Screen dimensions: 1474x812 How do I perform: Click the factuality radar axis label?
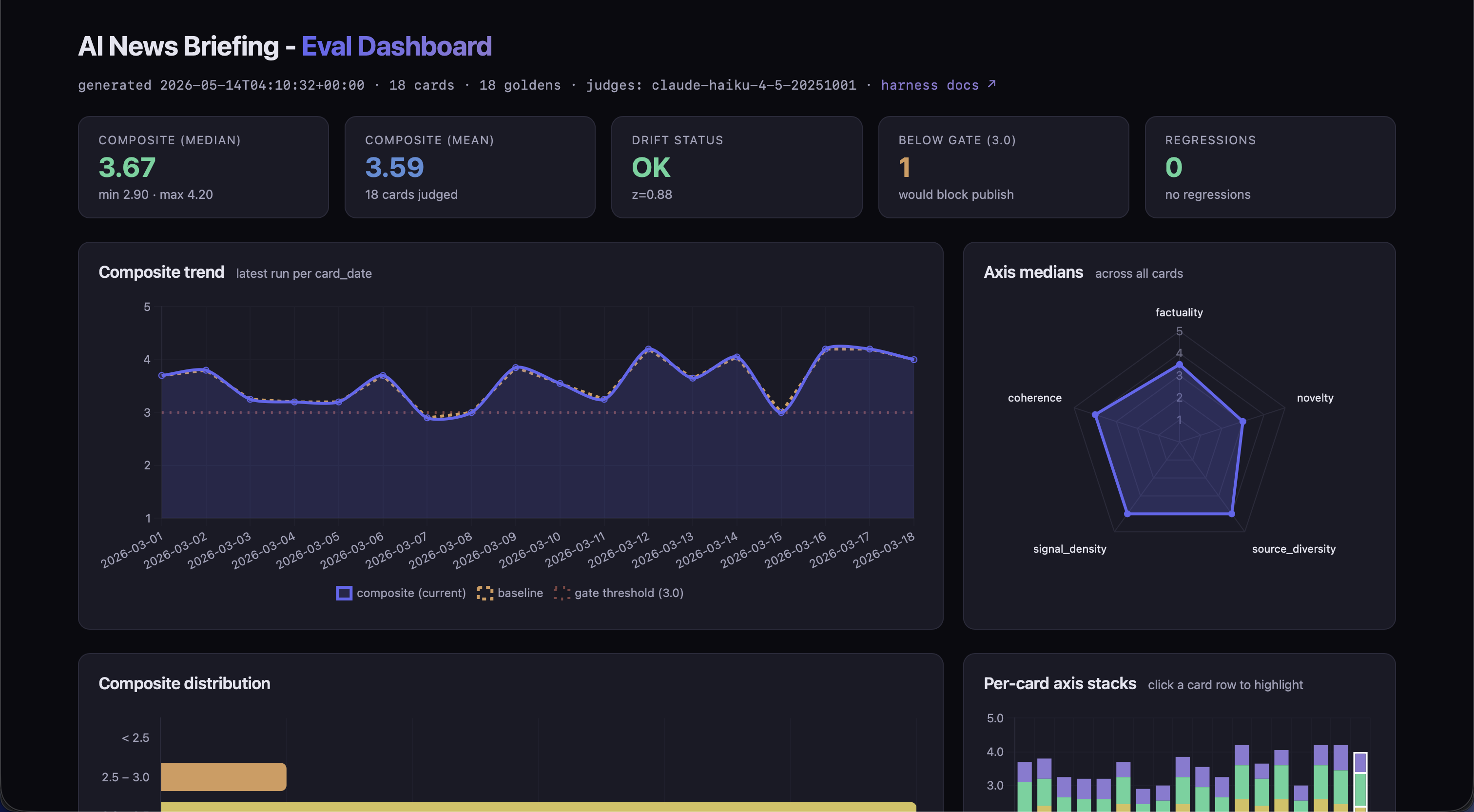tap(1179, 312)
